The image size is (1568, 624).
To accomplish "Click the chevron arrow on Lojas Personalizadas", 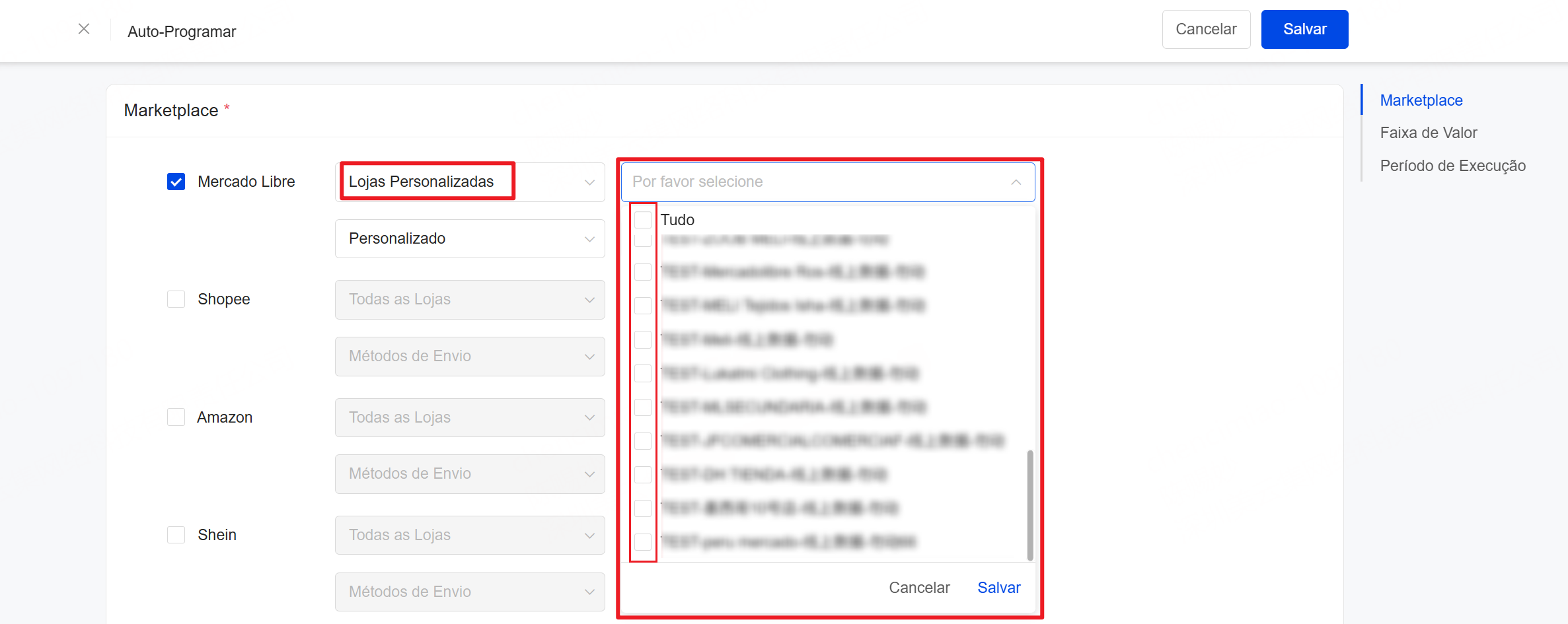I will (x=589, y=182).
